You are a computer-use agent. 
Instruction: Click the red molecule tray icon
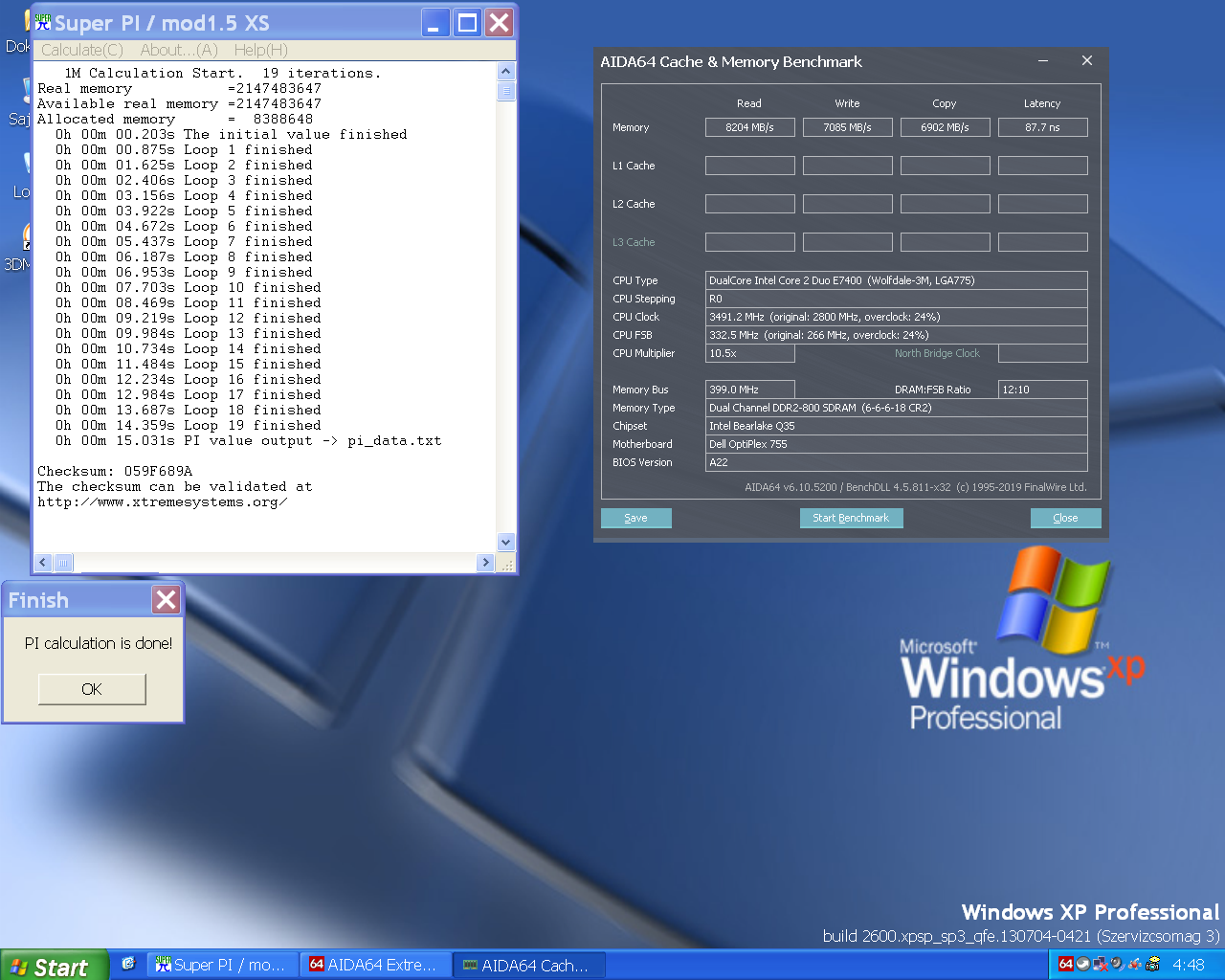click(1135, 964)
